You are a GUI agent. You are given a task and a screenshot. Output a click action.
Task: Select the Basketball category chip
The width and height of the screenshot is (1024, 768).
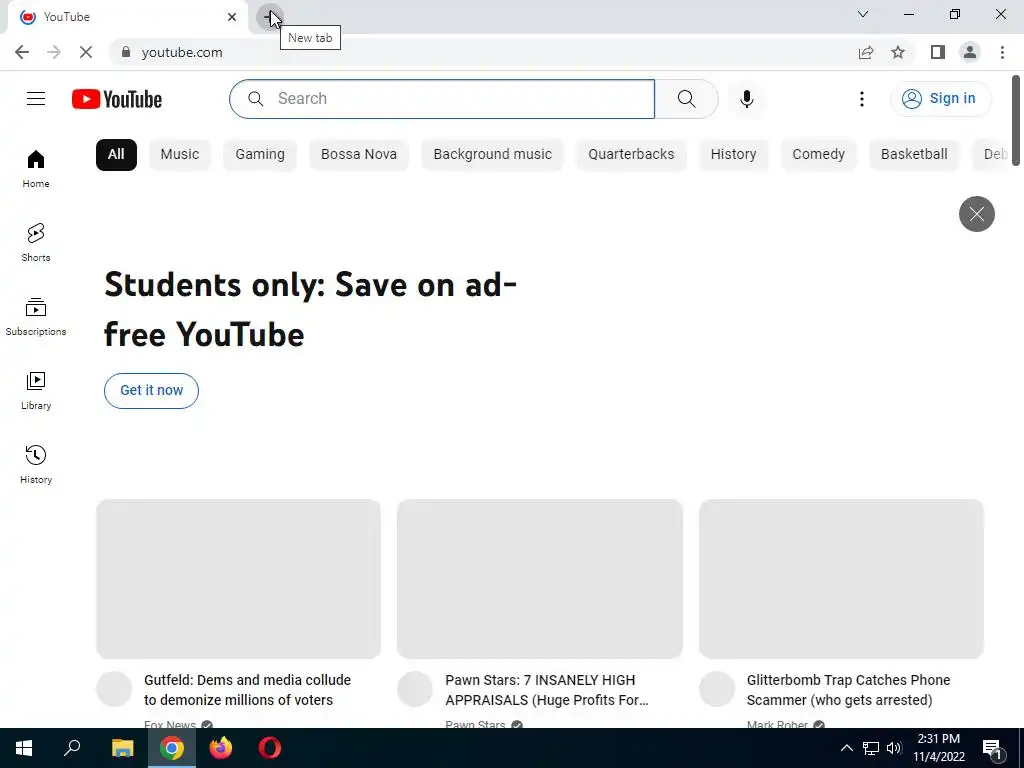point(914,155)
